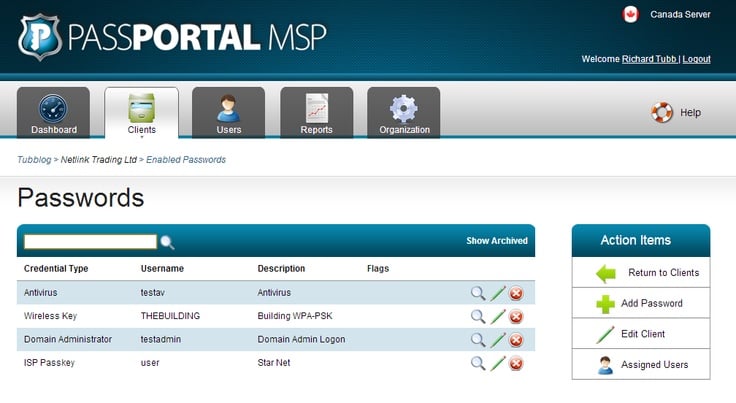The width and height of the screenshot is (736, 403).
Task: Click the Show Archived link
Action: tap(497, 241)
